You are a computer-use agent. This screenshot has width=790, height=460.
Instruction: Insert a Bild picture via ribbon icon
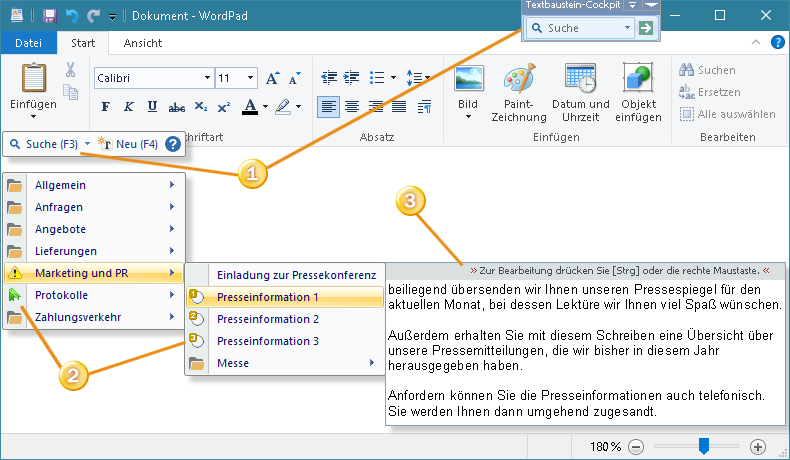click(x=468, y=80)
